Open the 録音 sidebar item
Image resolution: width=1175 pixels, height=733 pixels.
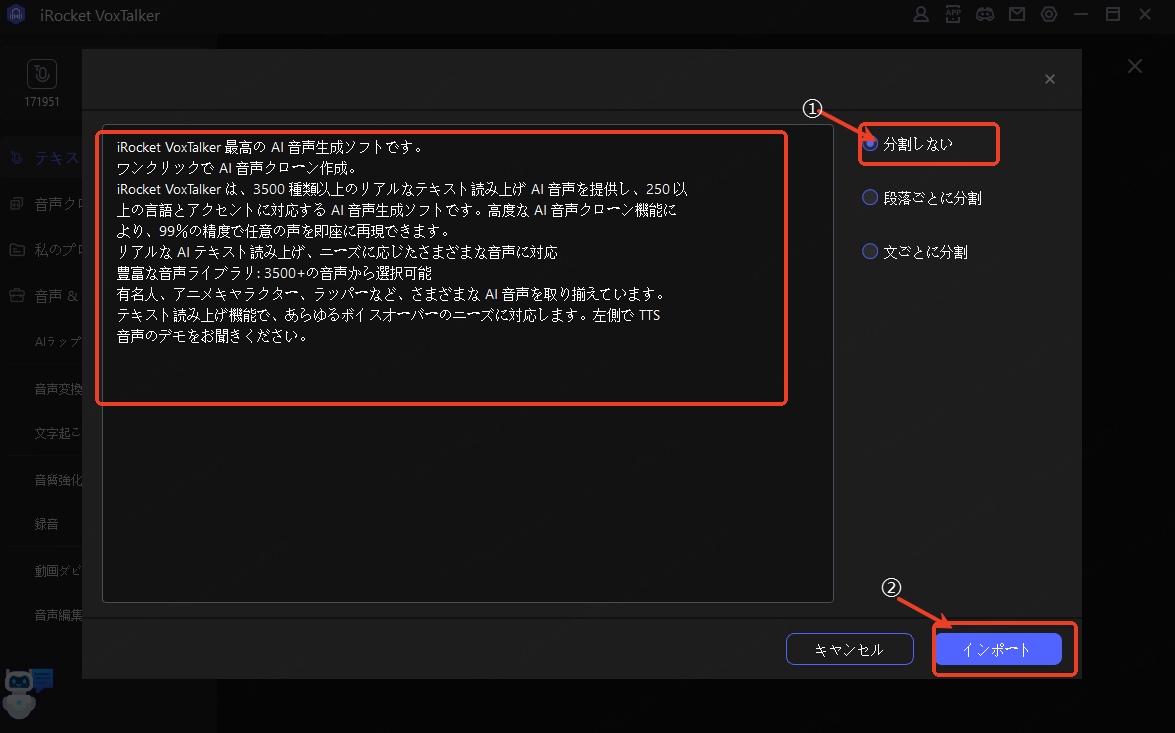click(x=46, y=524)
